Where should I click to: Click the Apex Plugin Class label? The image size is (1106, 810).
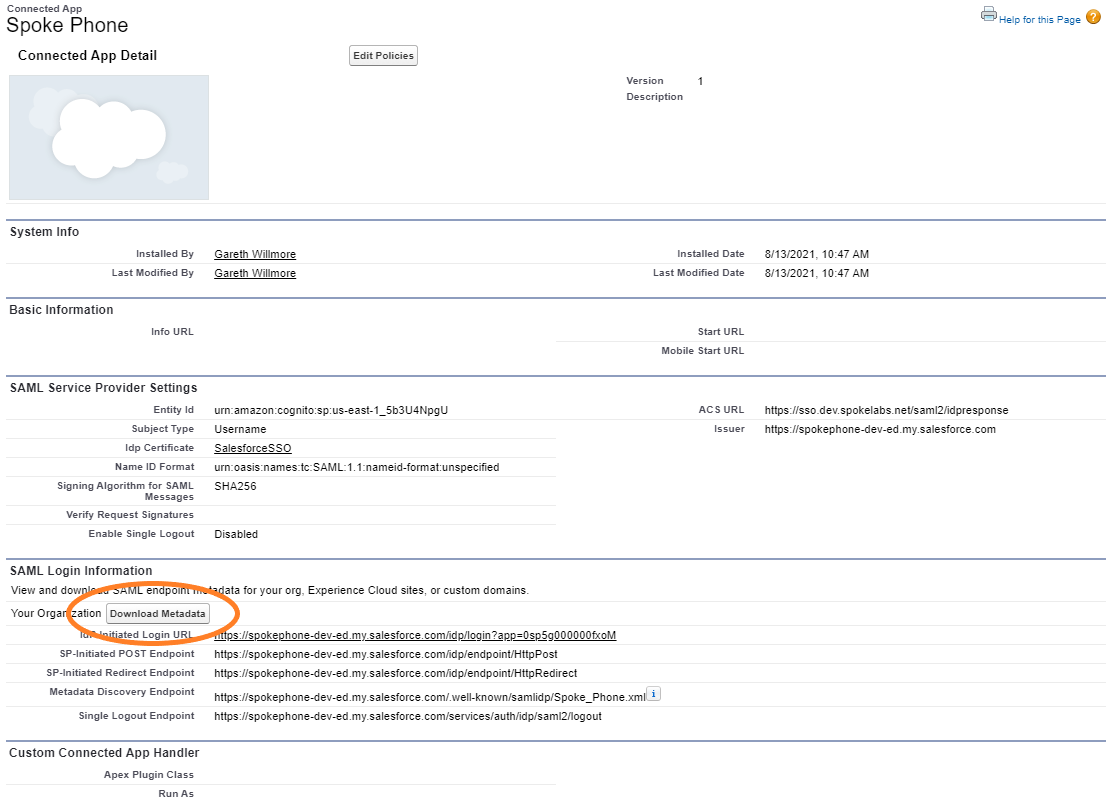(x=149, y=775)
